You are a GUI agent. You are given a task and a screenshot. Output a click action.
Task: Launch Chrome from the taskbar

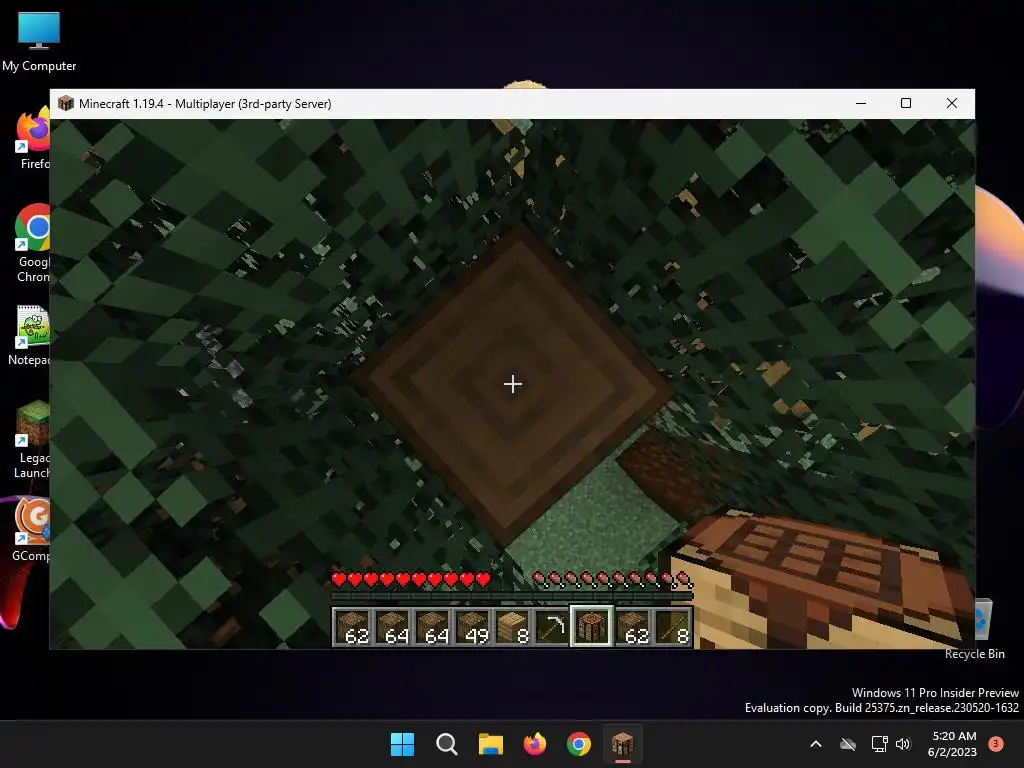579,744
